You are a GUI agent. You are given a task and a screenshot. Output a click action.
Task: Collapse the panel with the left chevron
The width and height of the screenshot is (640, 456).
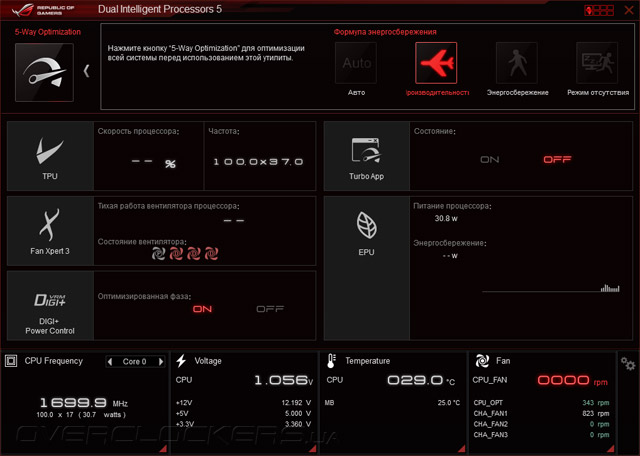[x=86, y=71]
